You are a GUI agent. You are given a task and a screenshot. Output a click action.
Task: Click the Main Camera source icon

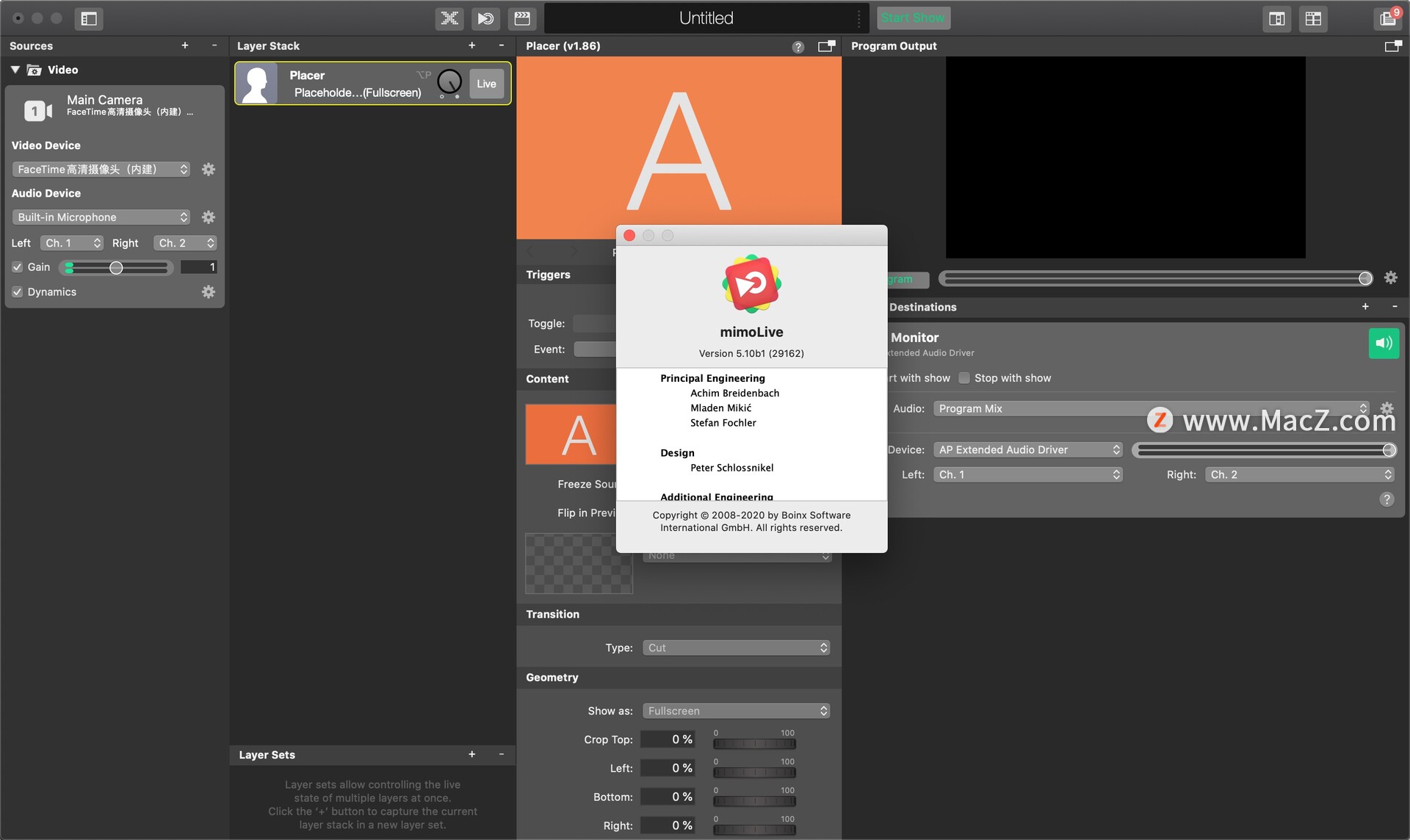[38, 111]
